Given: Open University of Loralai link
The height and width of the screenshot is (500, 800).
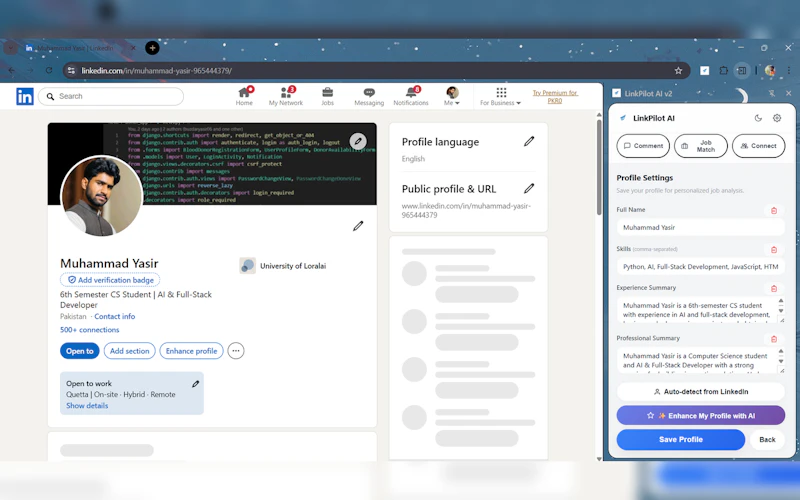Looking at the screenshot, I should click(283, 266).
